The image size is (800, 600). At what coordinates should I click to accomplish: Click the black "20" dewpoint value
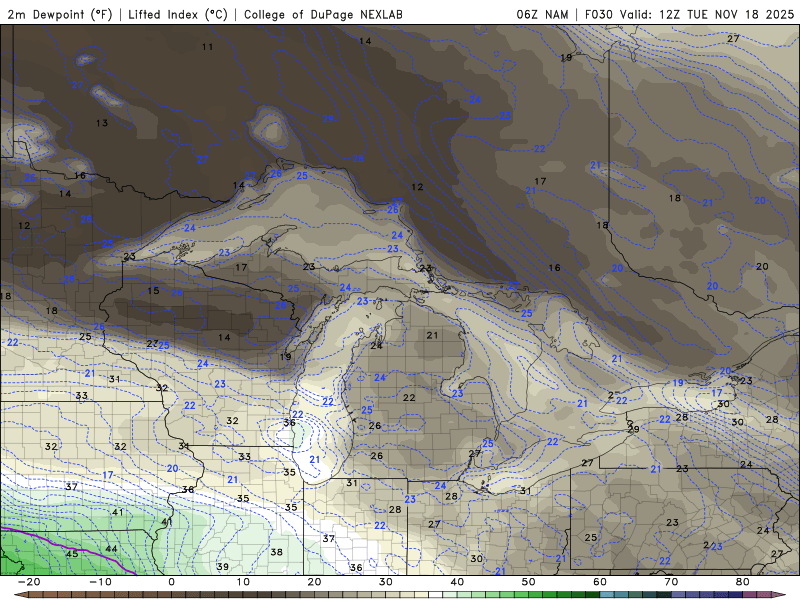[762, 266]
